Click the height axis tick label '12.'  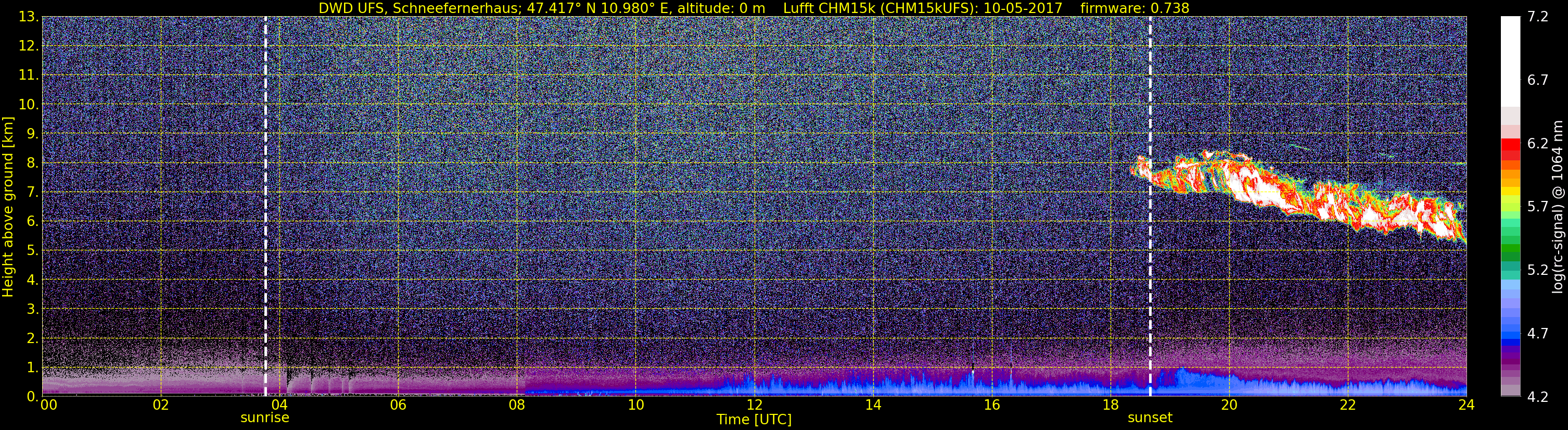(x=29, y=46)
